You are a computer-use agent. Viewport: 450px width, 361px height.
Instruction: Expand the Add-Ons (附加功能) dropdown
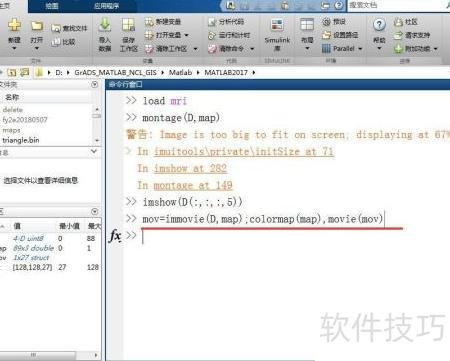436,49
